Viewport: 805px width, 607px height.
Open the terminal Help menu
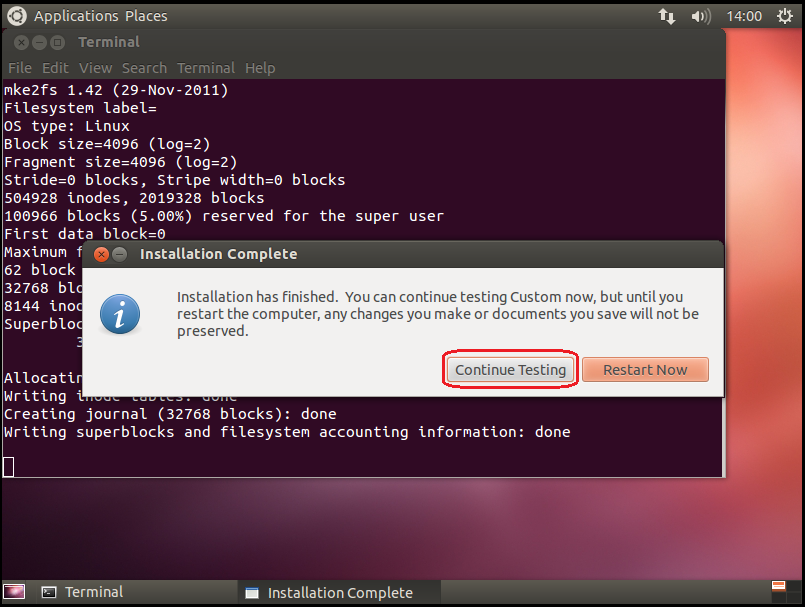point(260,68)
